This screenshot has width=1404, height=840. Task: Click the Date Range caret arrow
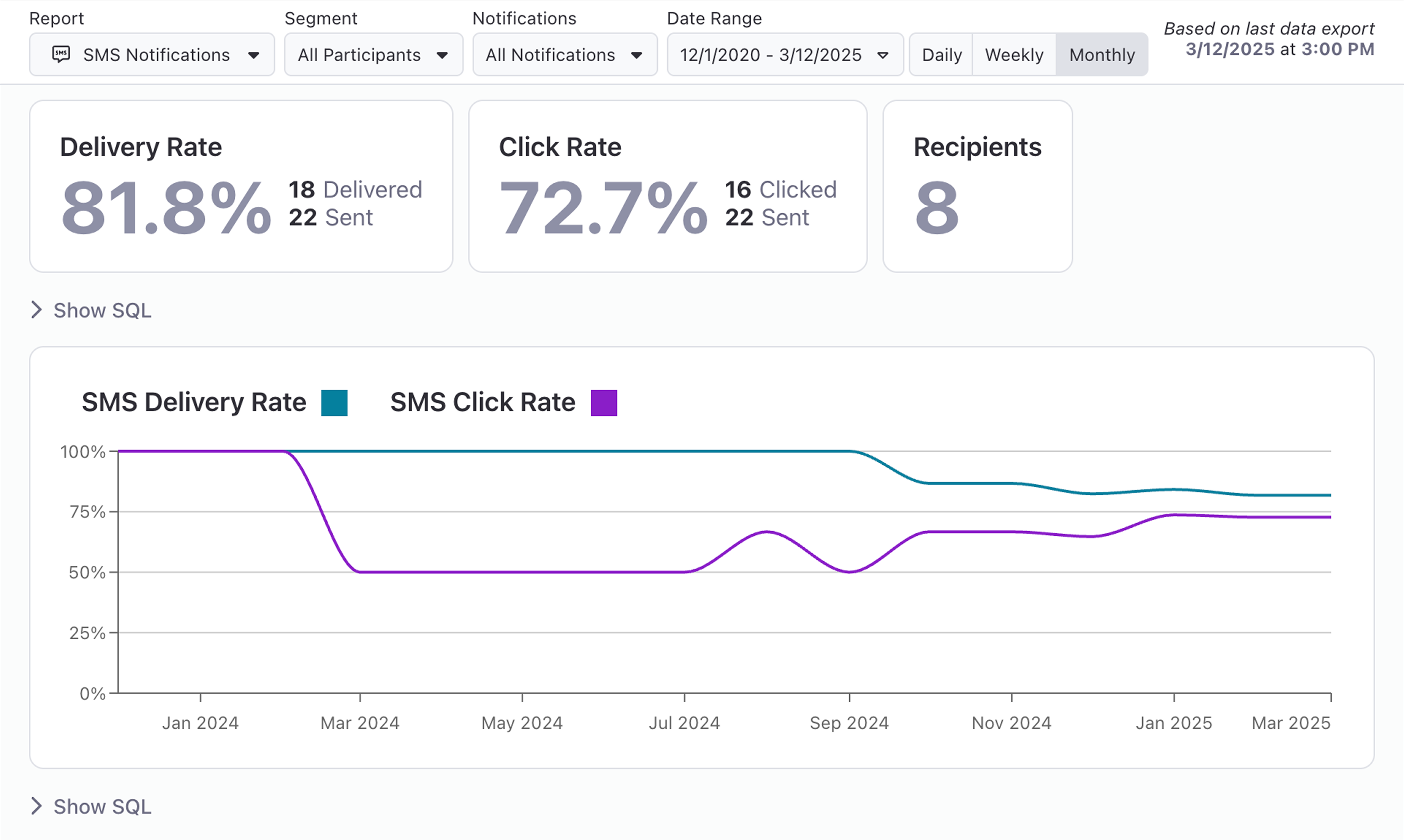[883, 55]
